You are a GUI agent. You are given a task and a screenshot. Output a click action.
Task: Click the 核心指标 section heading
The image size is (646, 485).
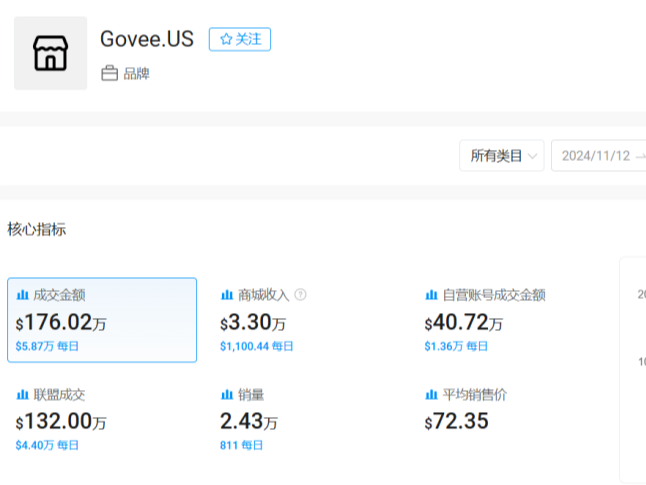(37, 229)
